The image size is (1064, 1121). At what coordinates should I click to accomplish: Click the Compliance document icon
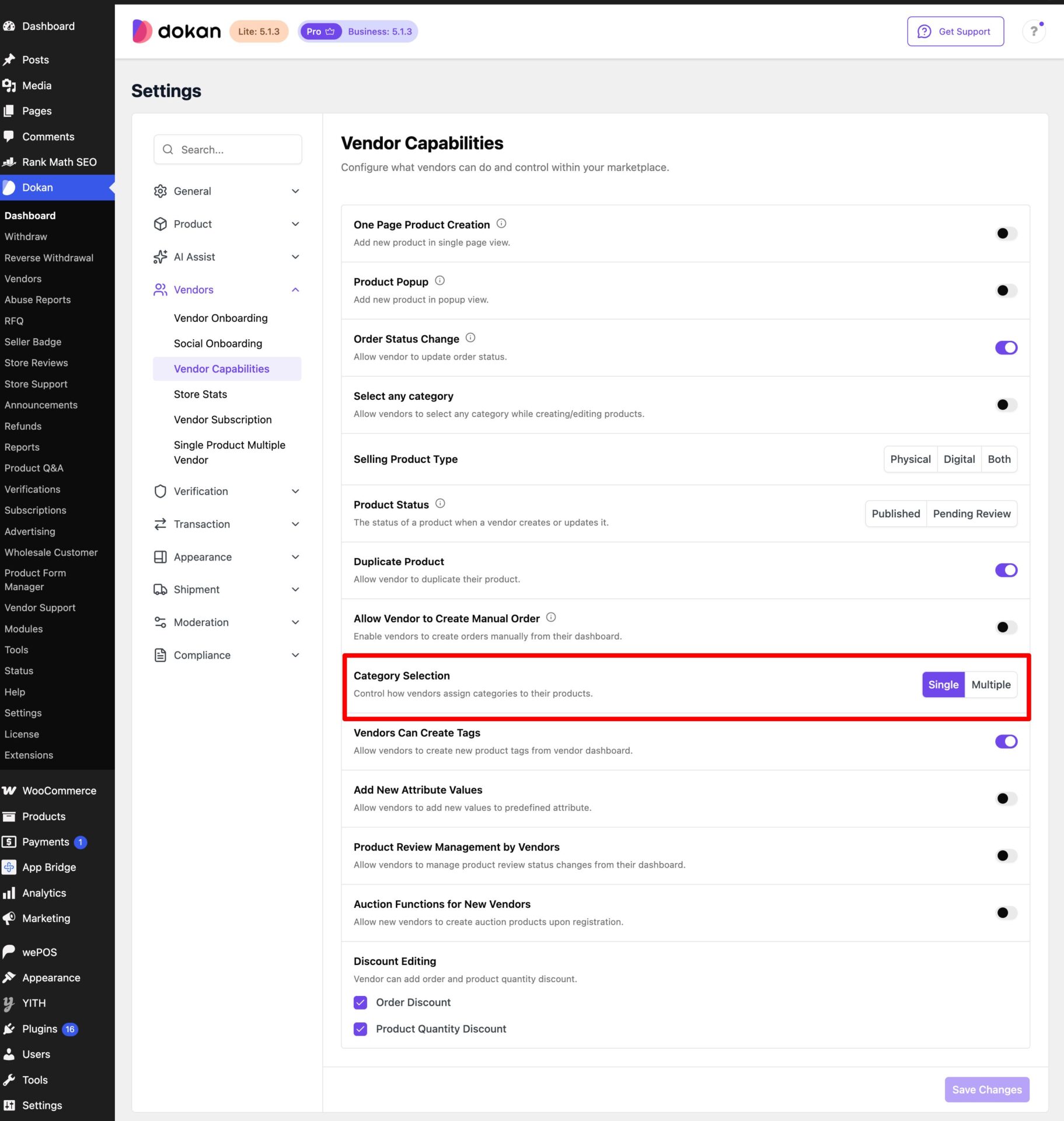click(x=160, y=655)
